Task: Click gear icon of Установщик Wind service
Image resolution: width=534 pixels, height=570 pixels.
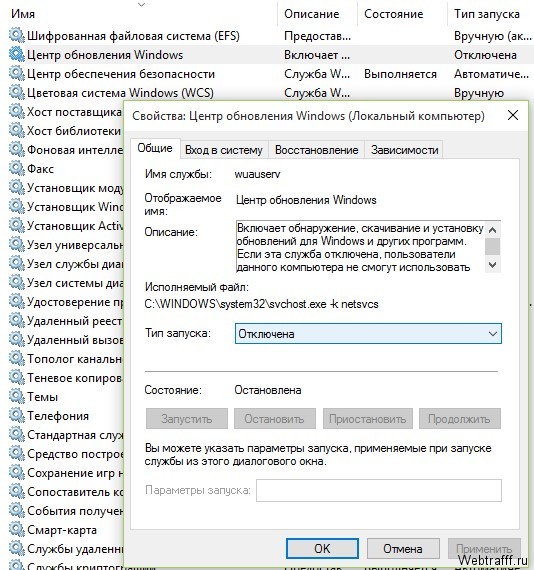Action: [16, 206]
